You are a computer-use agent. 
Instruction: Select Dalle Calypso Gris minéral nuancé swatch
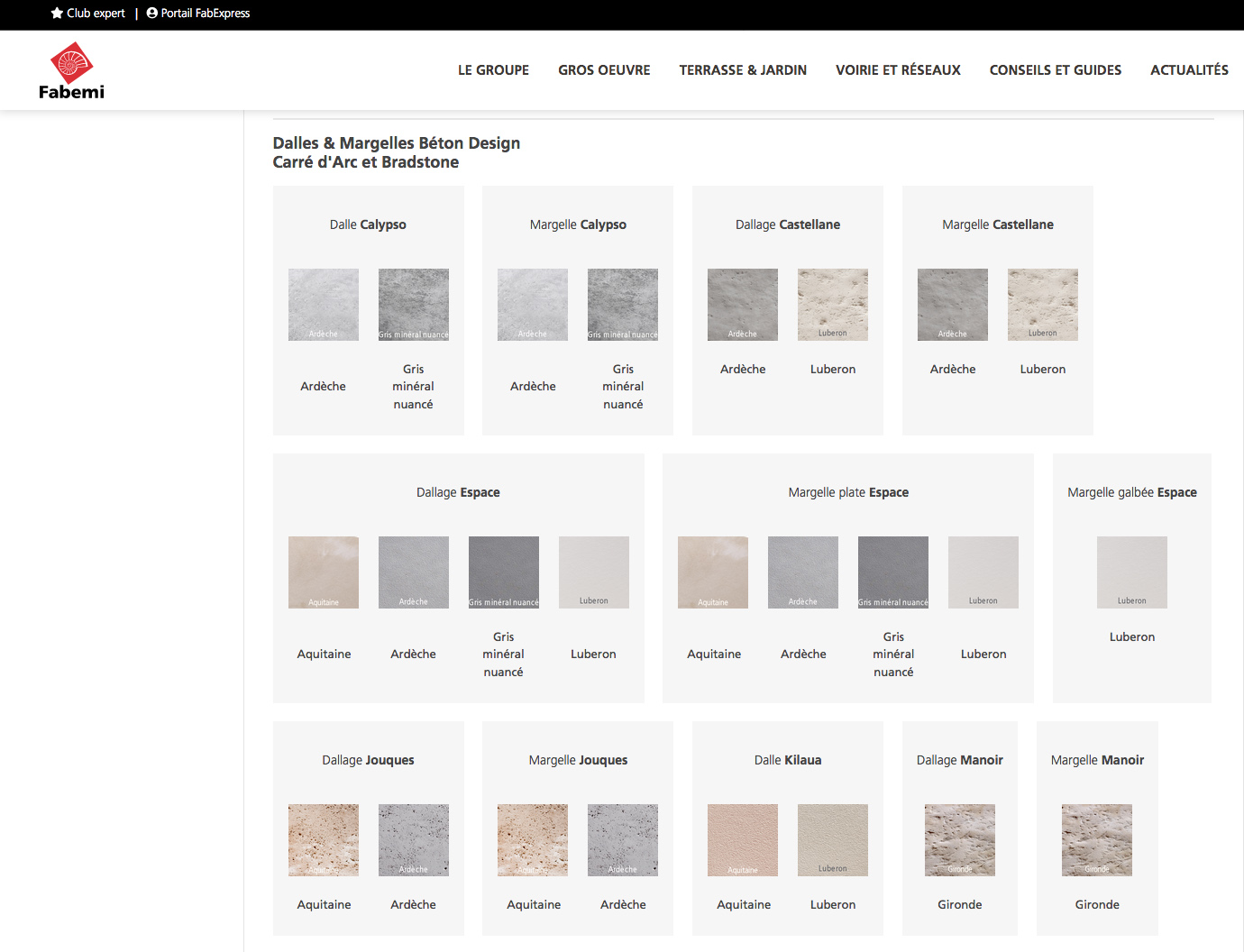click(414, 305)
